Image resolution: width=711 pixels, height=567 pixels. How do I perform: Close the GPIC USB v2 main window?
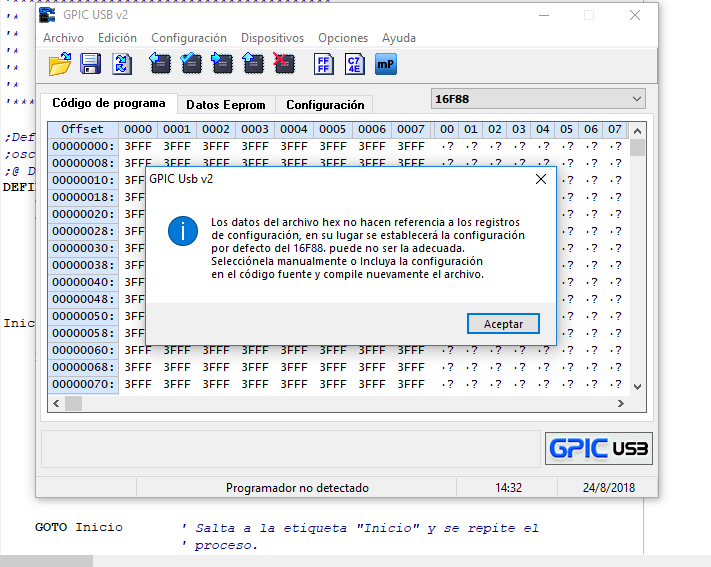click(x=635, y=15)
